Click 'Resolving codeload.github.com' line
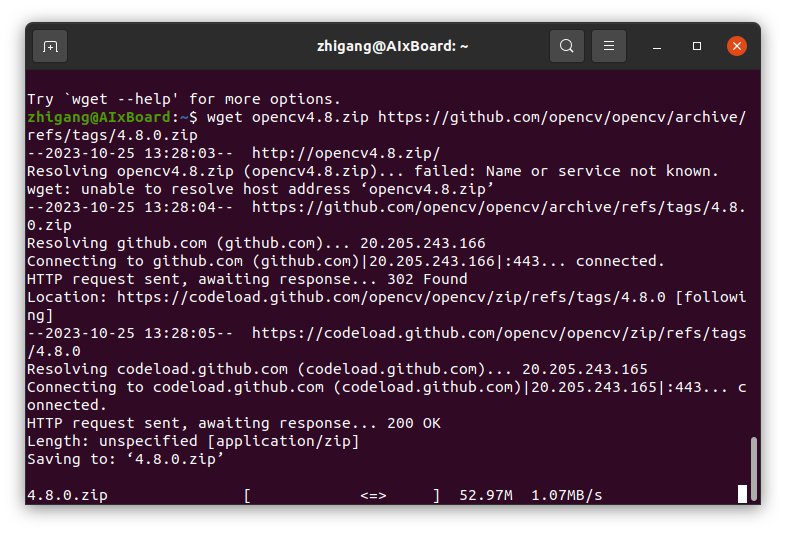The height and width of the screenshot is (533, 786). pyautogui.click(x=337, y=370)
